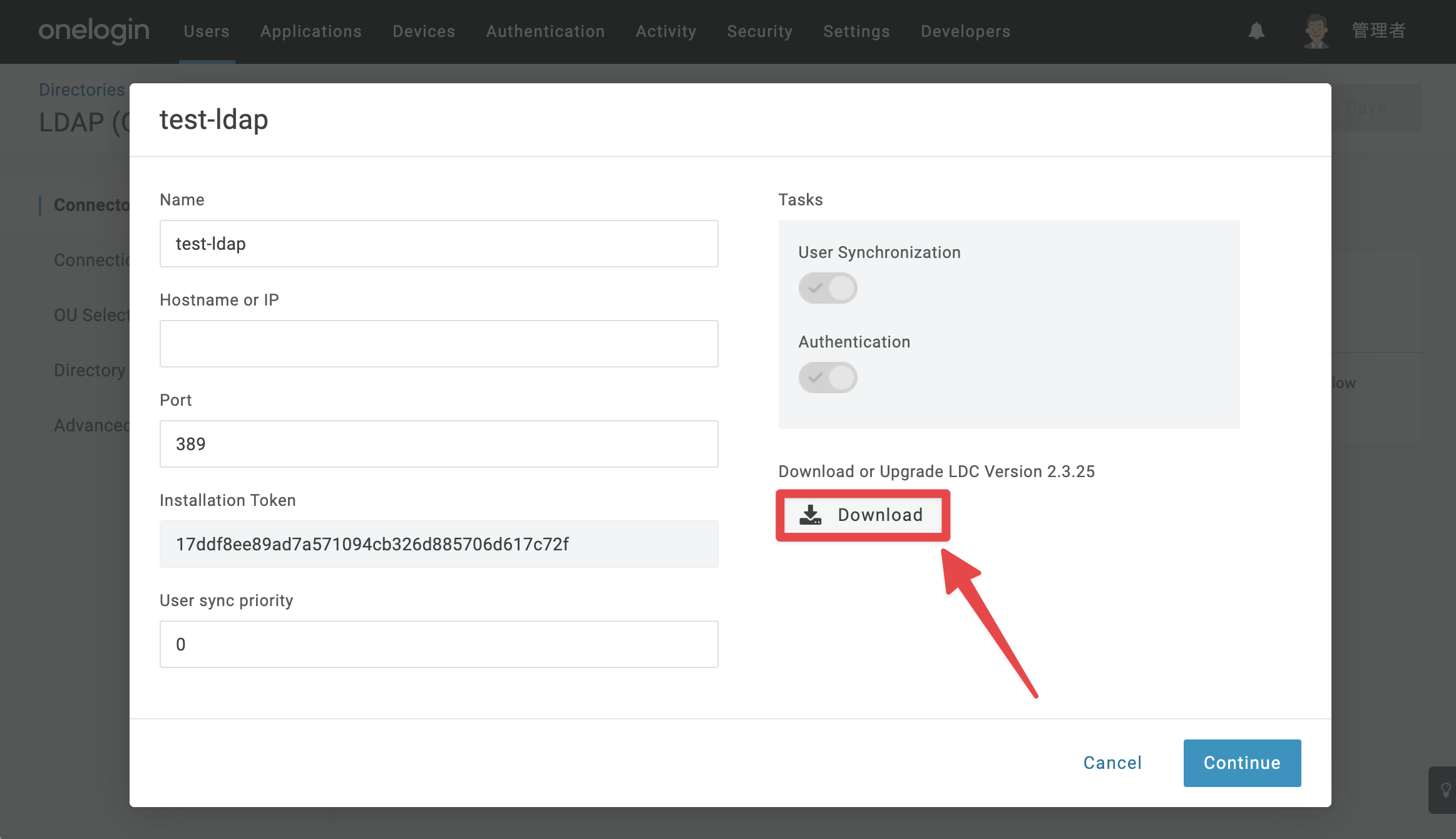1456x839 pixels.
Task: Select the Connectors sidebar tab
Action: [91, 205]
